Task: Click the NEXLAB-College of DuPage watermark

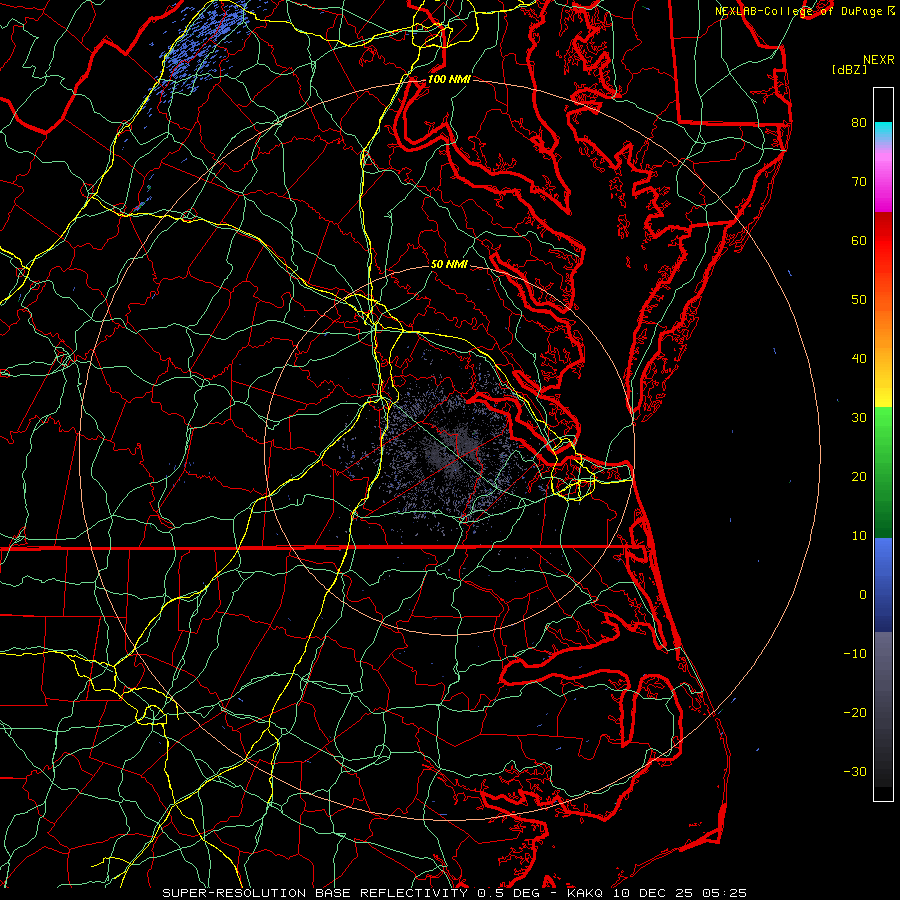Action: (x=798, y=10)
